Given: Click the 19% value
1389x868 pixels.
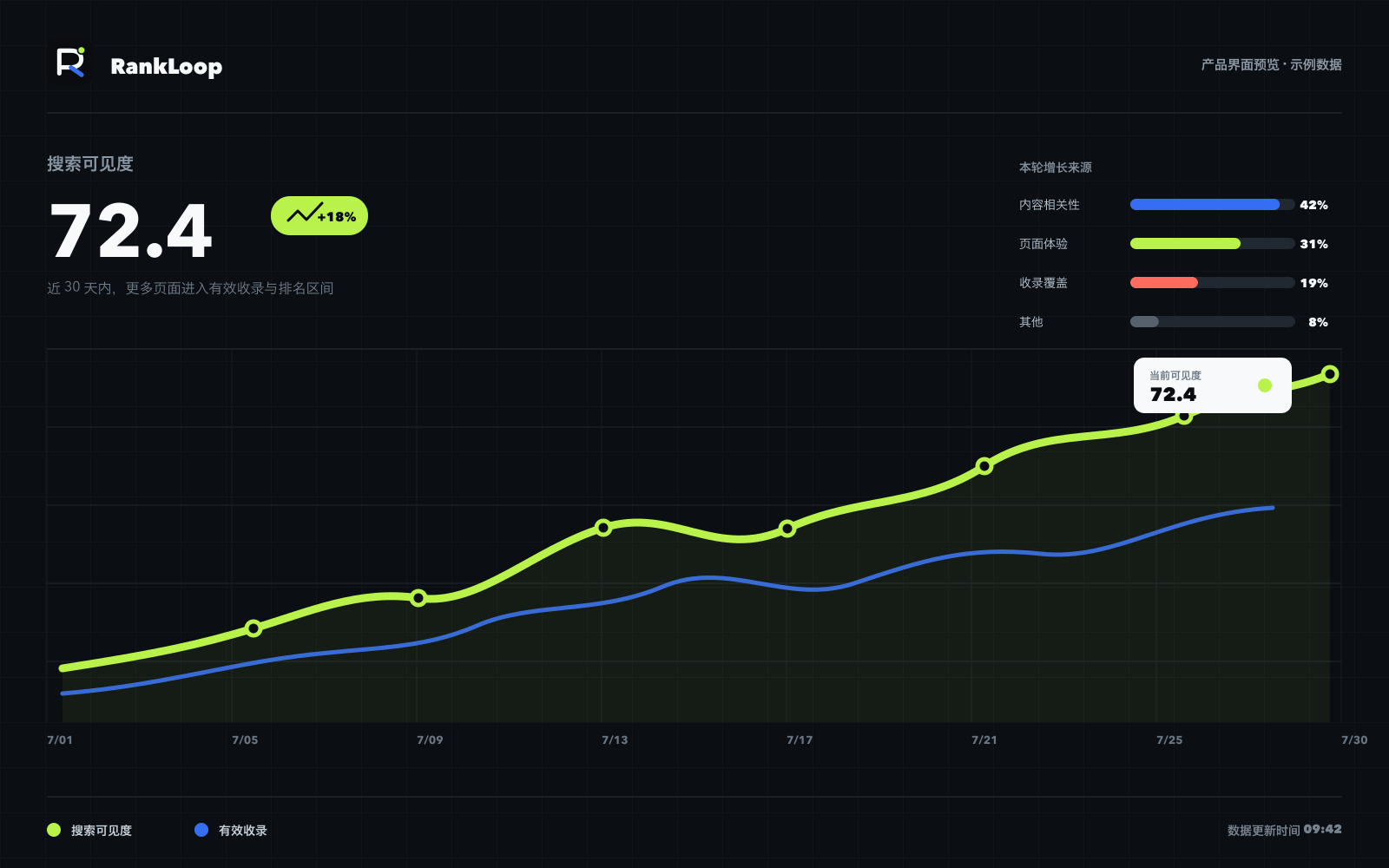Looking at the screenshot, I should pos(1313,283).
